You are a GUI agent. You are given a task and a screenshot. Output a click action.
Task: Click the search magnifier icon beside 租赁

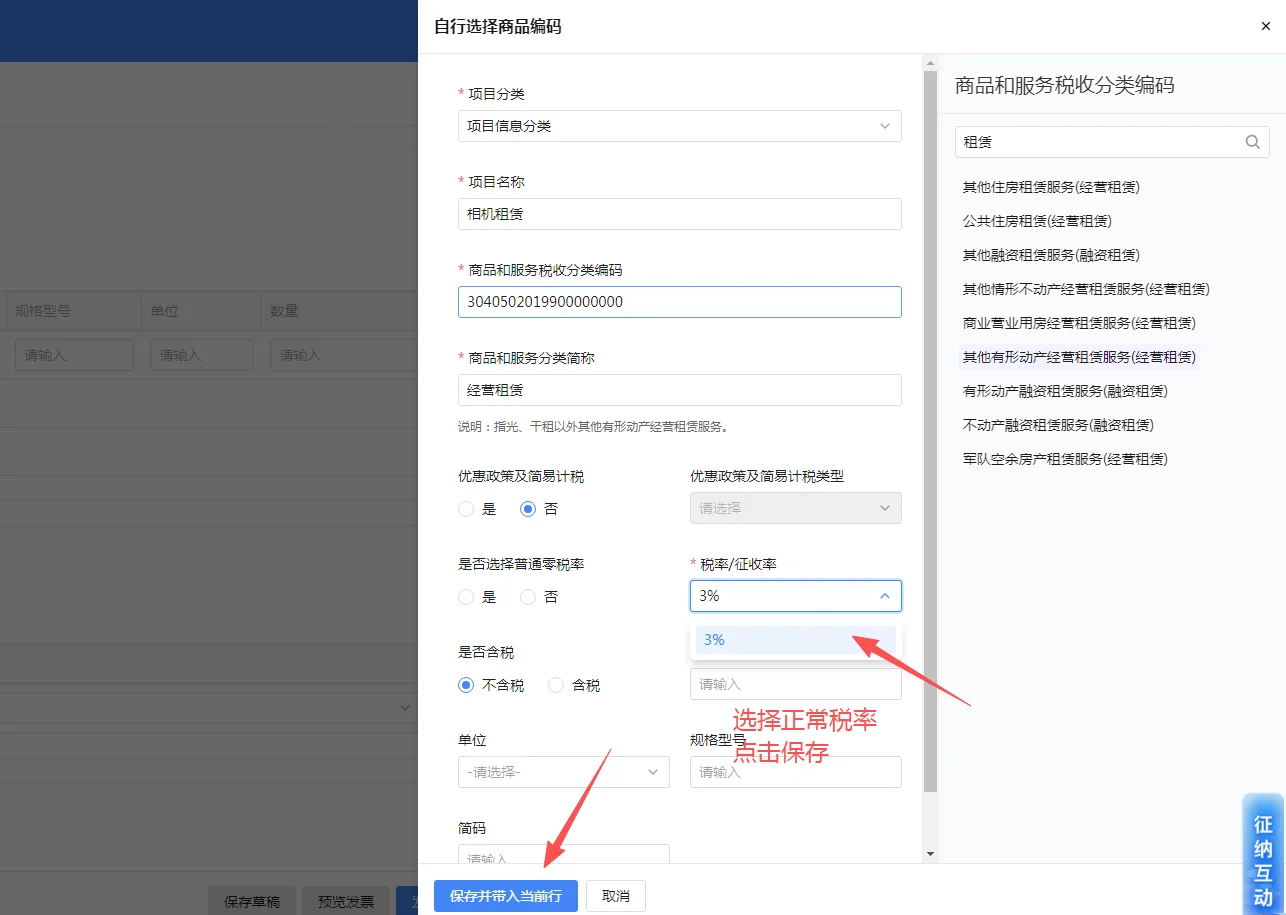[x=1252, y=142]
